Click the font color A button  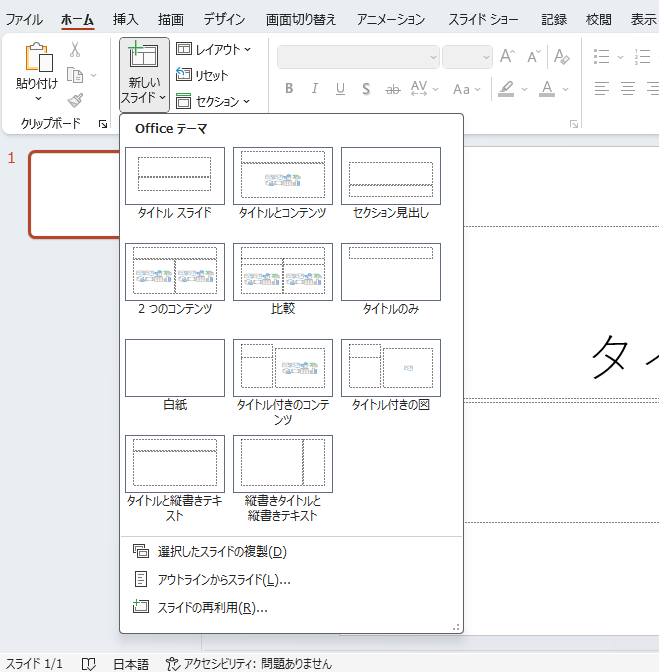pyautogui.click(x=547, y=89)
